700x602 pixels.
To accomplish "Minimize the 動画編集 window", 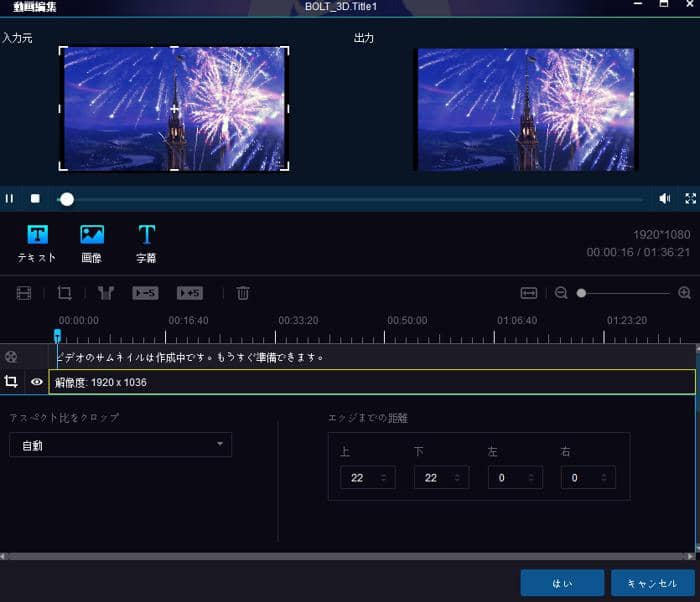I will pos(638,4).
